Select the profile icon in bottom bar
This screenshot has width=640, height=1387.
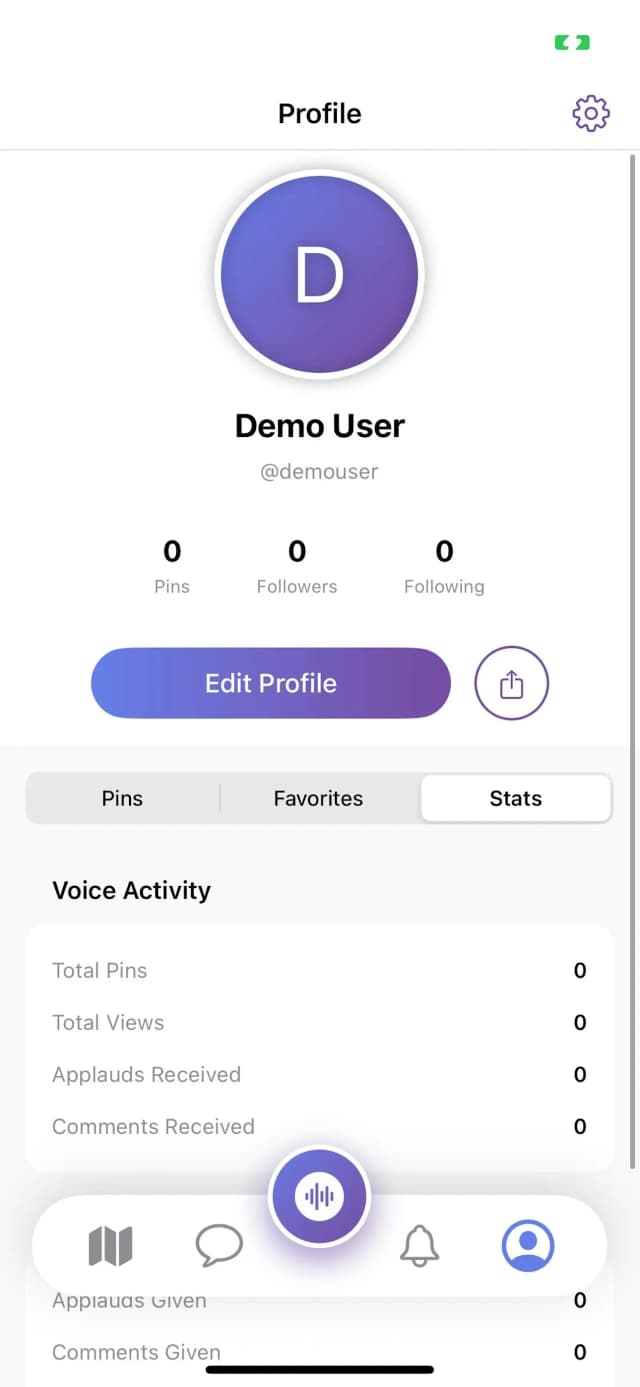point(528,1244)
